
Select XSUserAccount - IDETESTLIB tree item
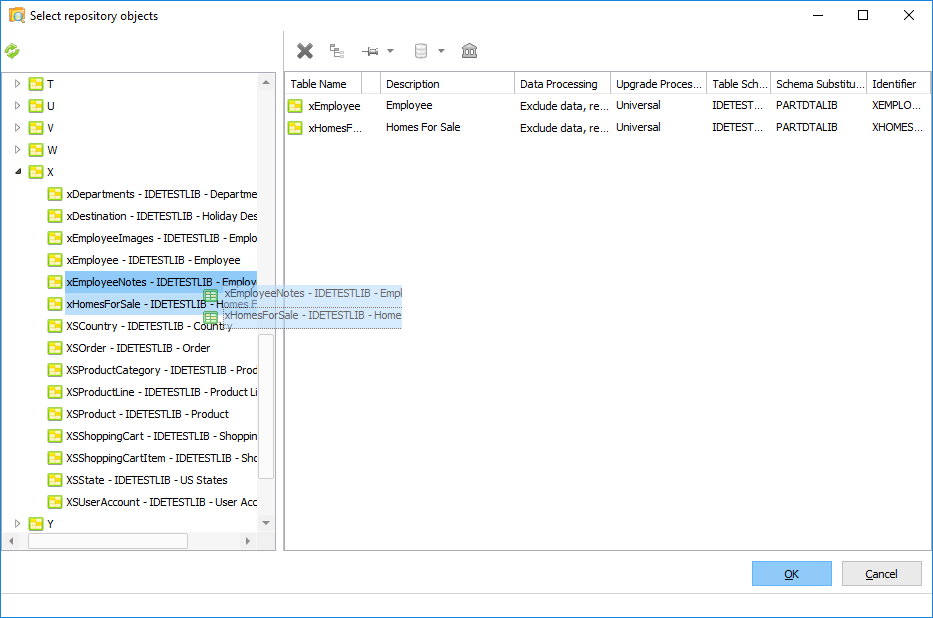coord(161,502)
